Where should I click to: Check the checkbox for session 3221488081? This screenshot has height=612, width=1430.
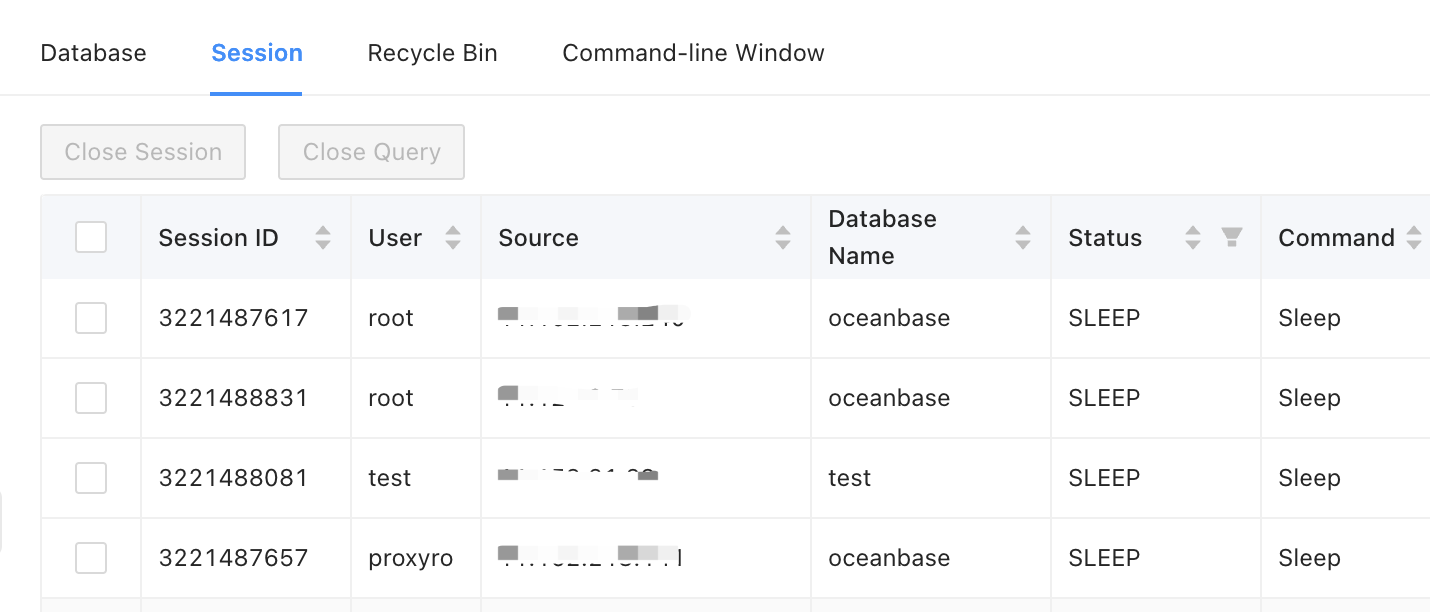pos(90,477)
